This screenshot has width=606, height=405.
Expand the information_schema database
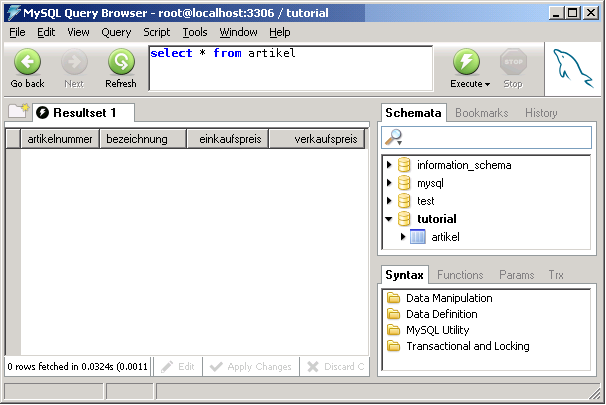389,165
